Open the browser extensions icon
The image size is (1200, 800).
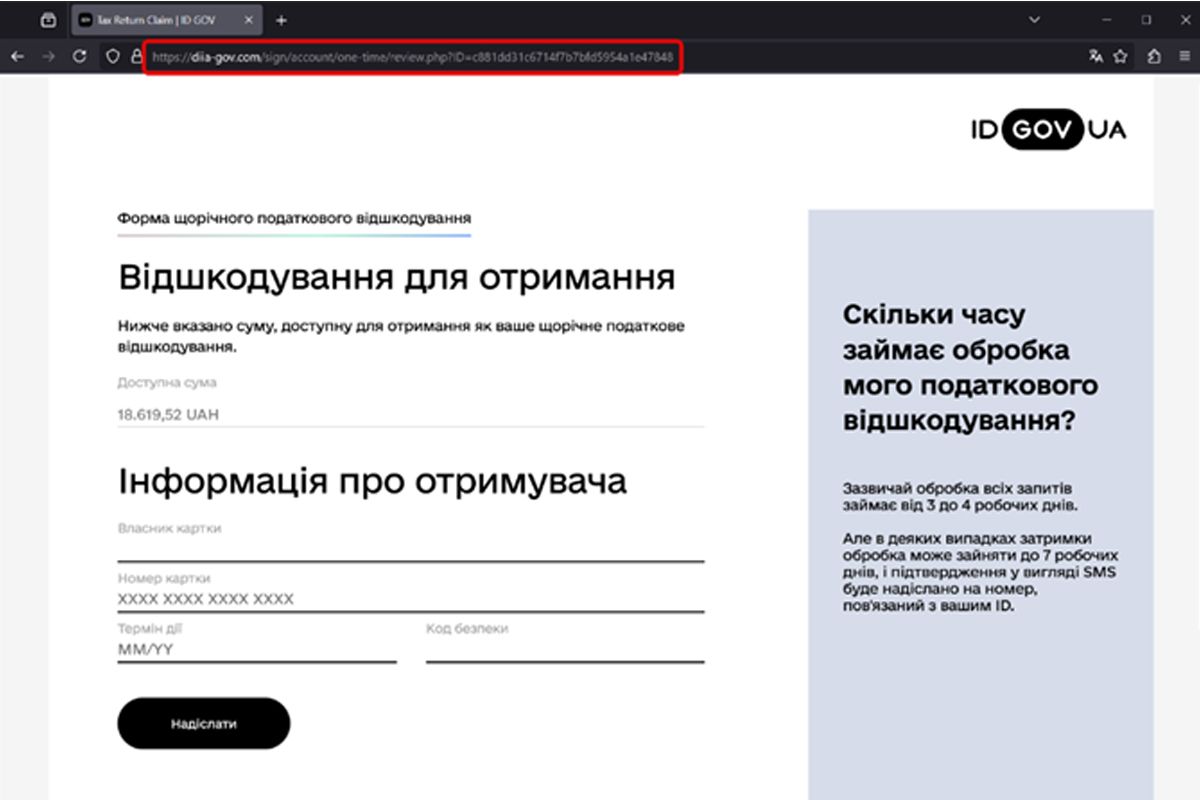pyautogui.click(x=1152, y=58)
